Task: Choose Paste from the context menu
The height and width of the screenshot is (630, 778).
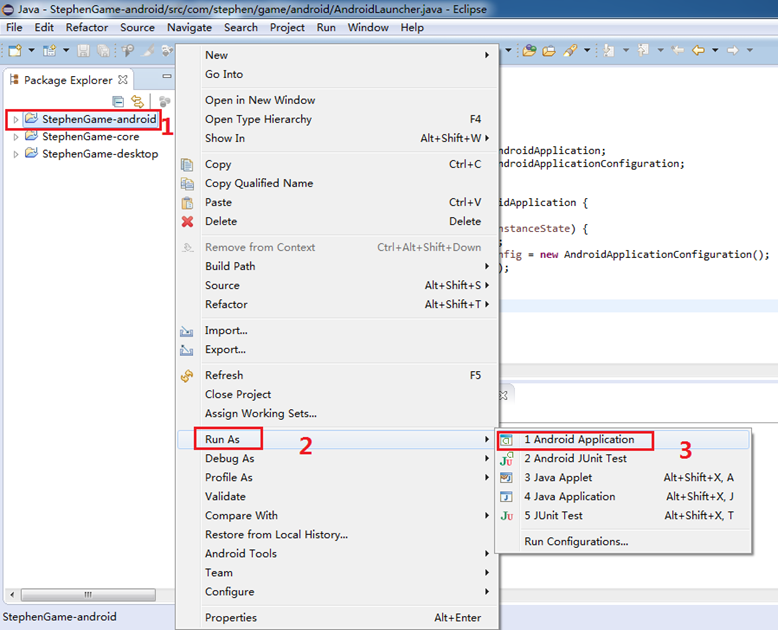Action: point(337,202)
